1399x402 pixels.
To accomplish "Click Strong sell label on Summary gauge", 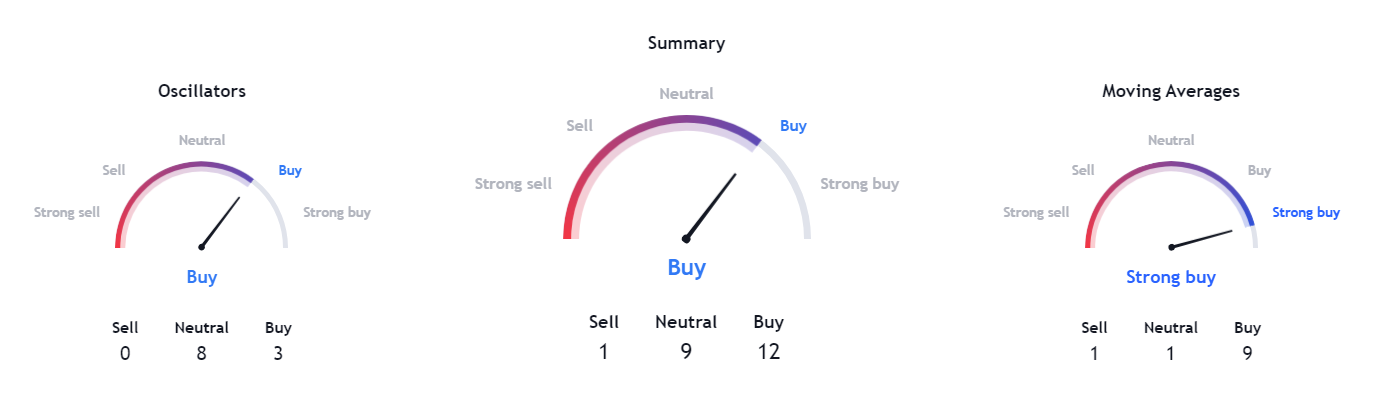I will [x=513, y=184].
